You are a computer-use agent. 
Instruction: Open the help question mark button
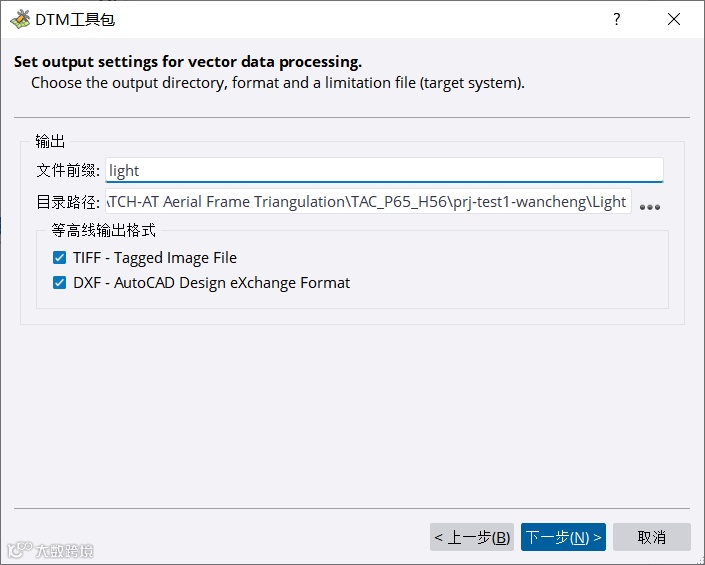coord(617,19)
